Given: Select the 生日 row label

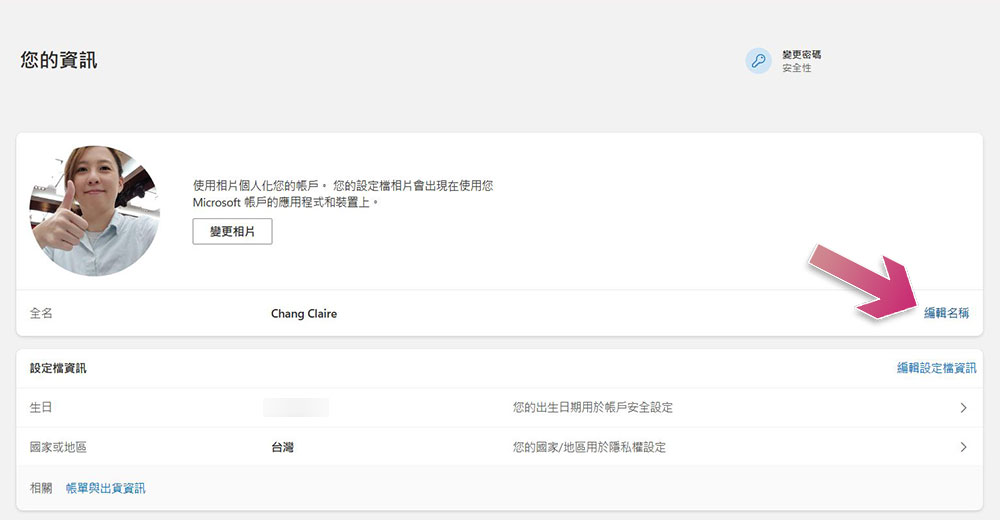Looking at the screenshot, I should point(41,407).
